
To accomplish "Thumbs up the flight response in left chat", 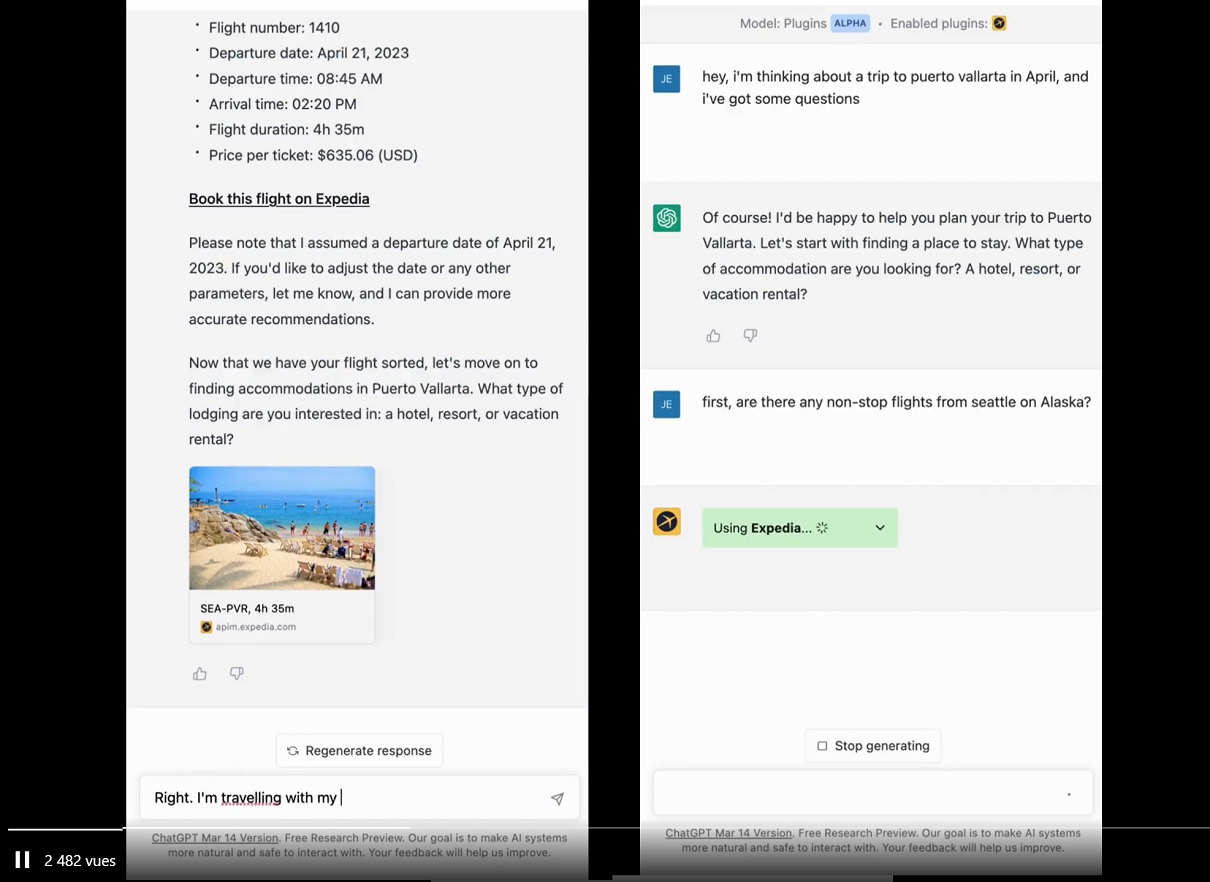I will pos(200,674).
